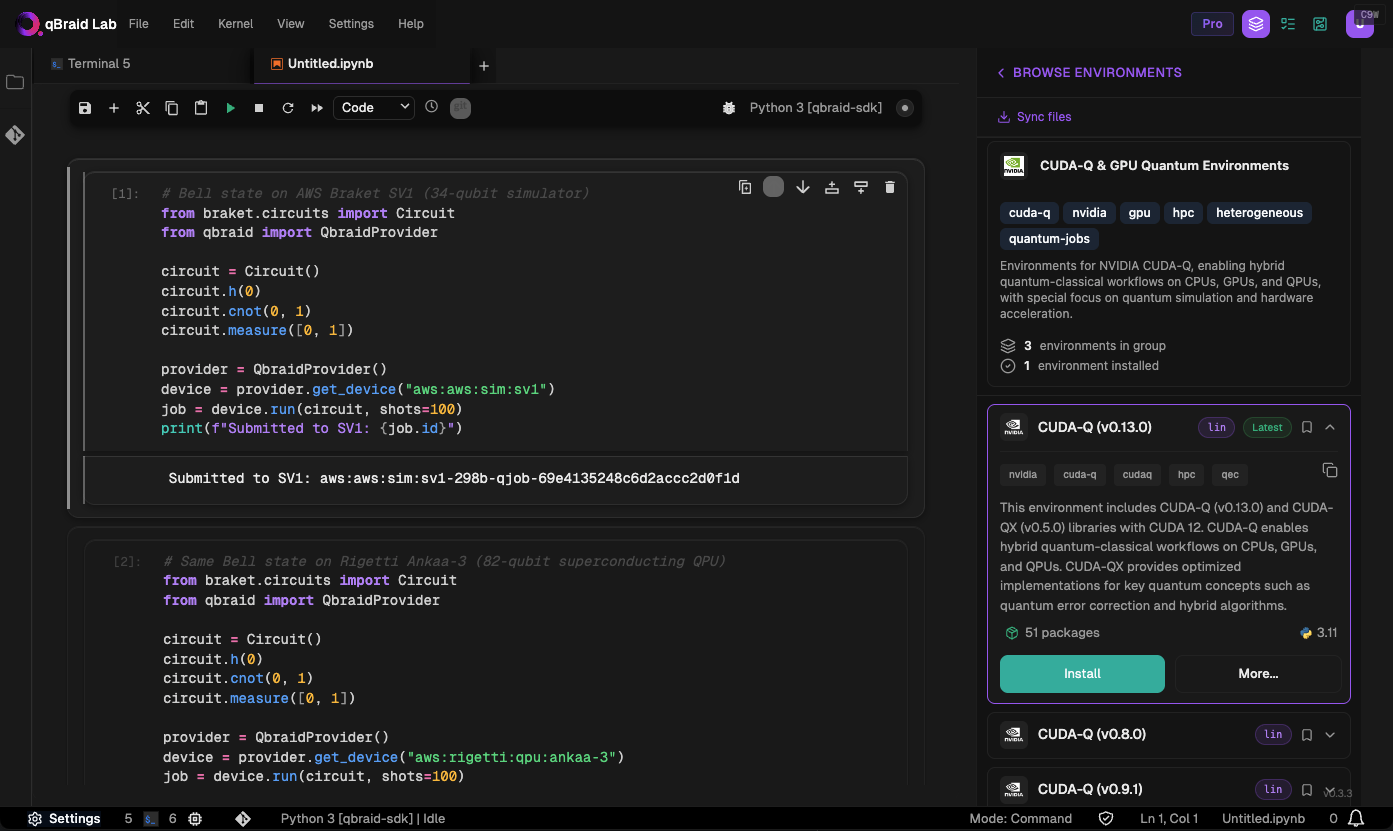Insert a new cell with the plus icon
Screen dimensions: 1393x831
114,108
